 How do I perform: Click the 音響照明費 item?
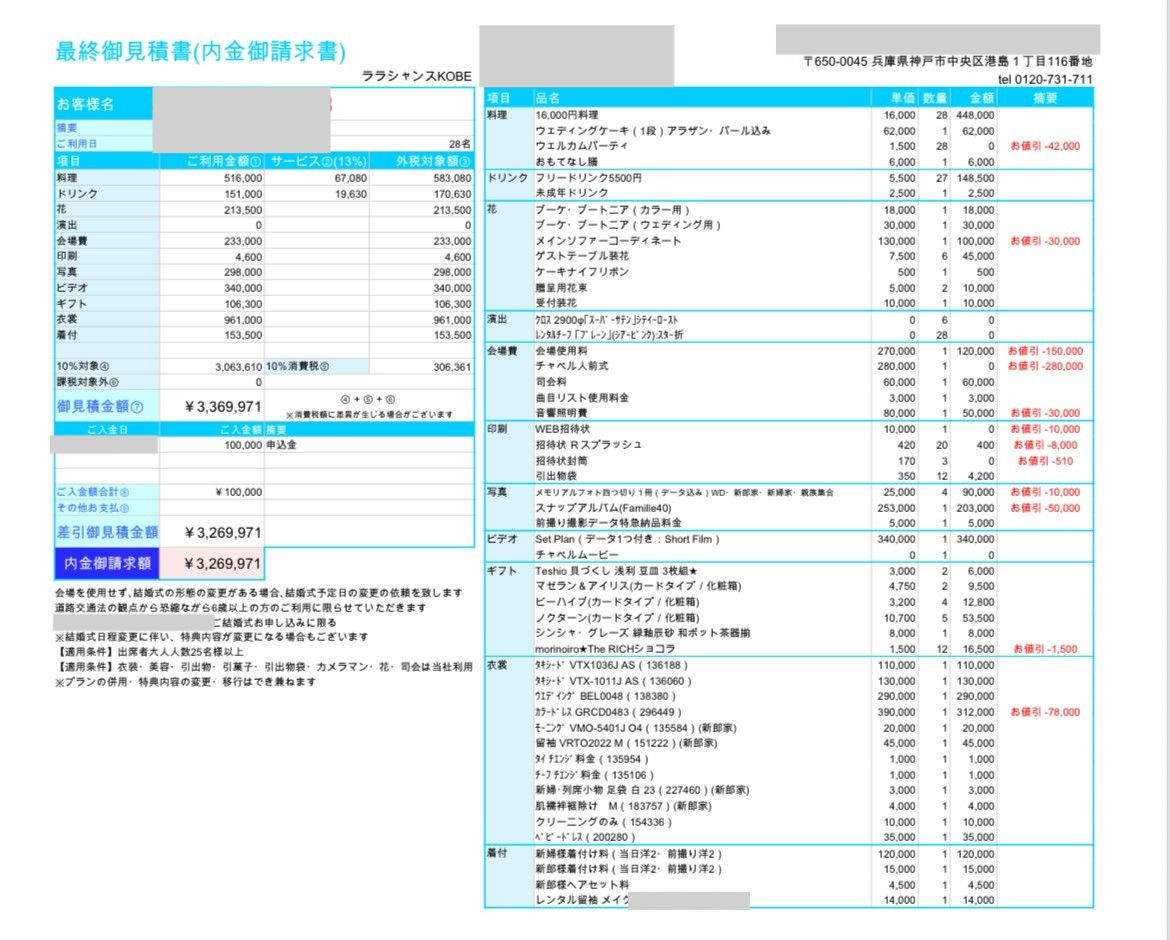561,413
